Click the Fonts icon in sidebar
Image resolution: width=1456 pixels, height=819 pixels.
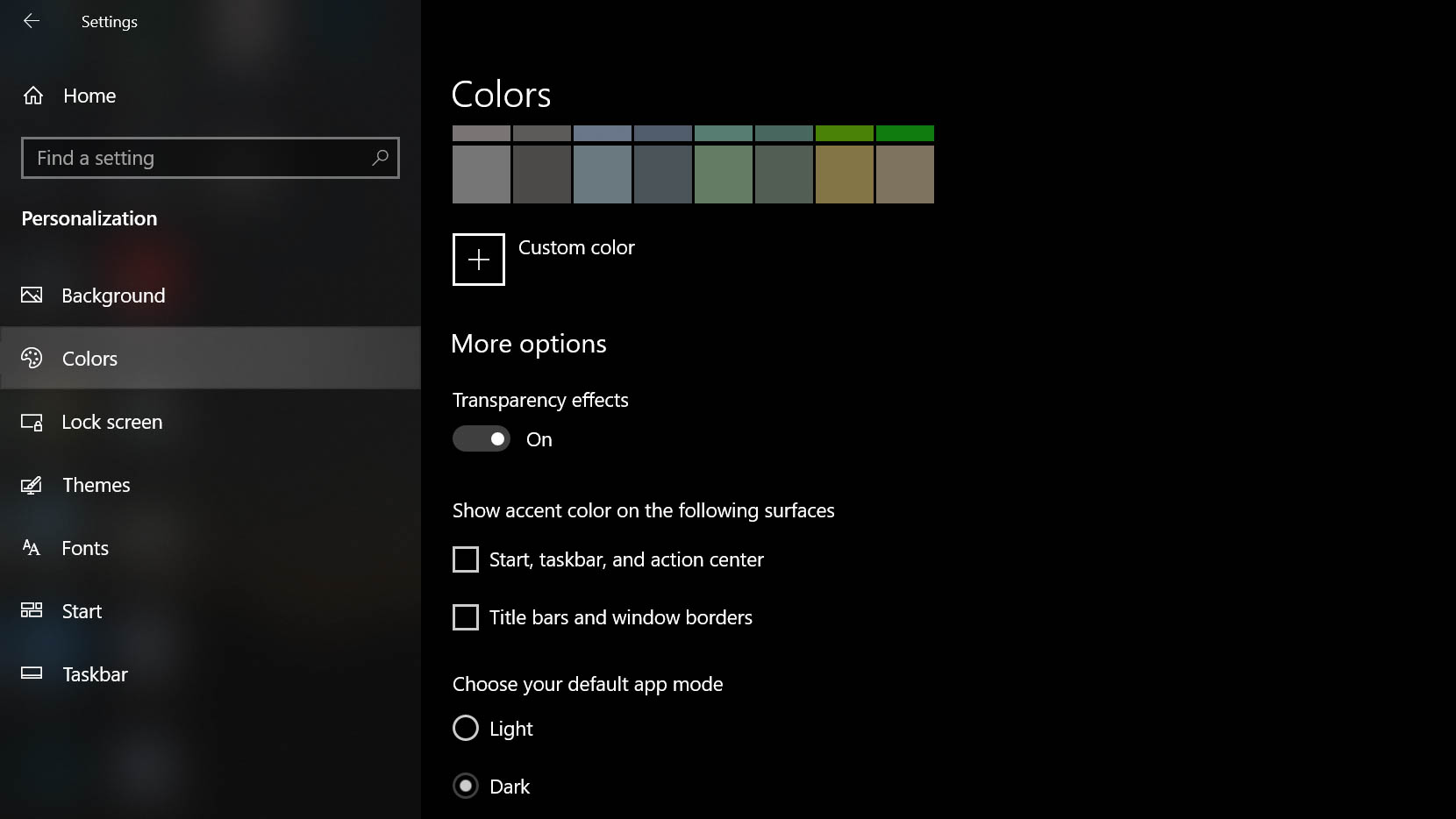click(32, 548)
